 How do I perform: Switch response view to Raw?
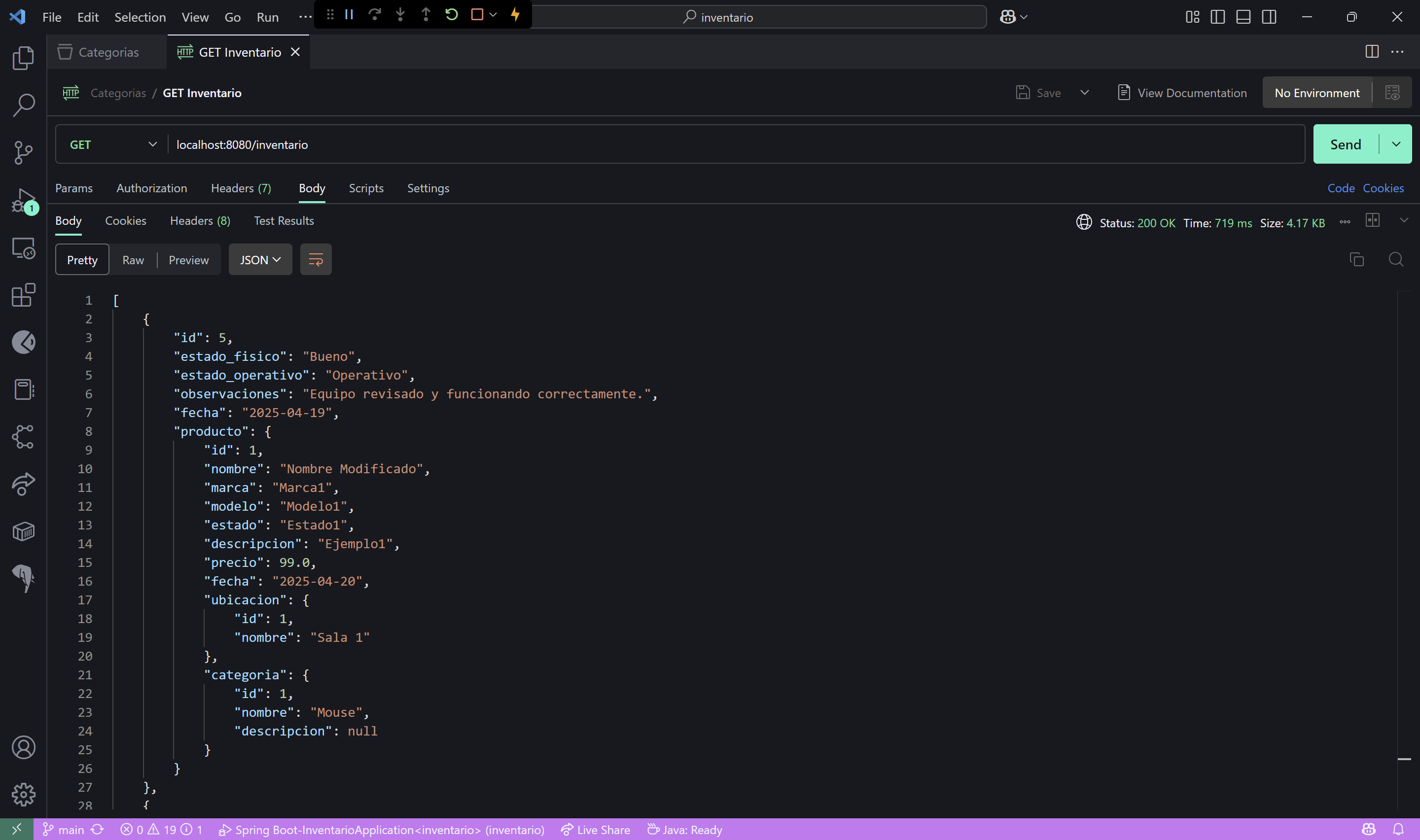[x=133, y=260]
